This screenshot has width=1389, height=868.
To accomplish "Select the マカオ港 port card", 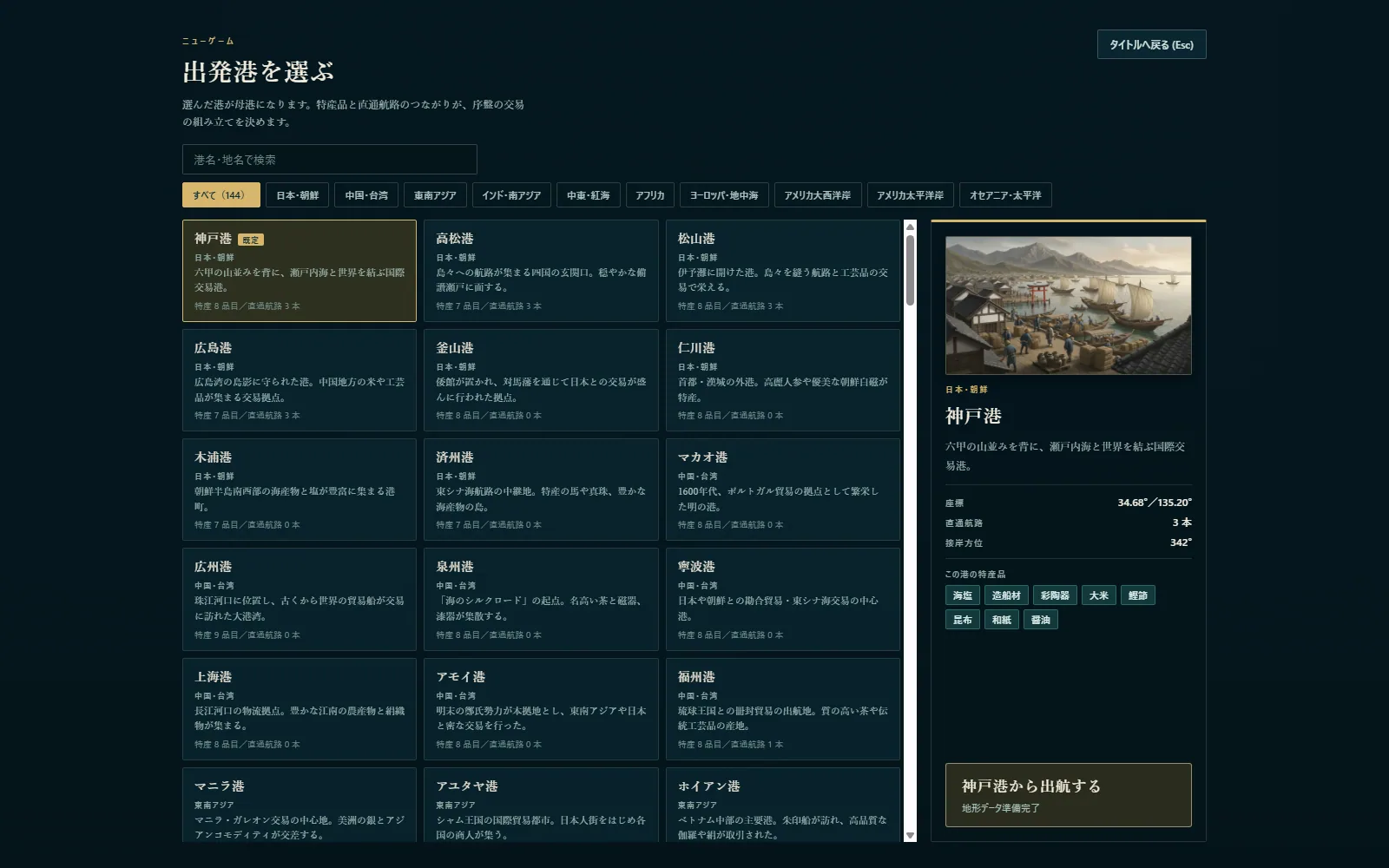I will point(783,490).
